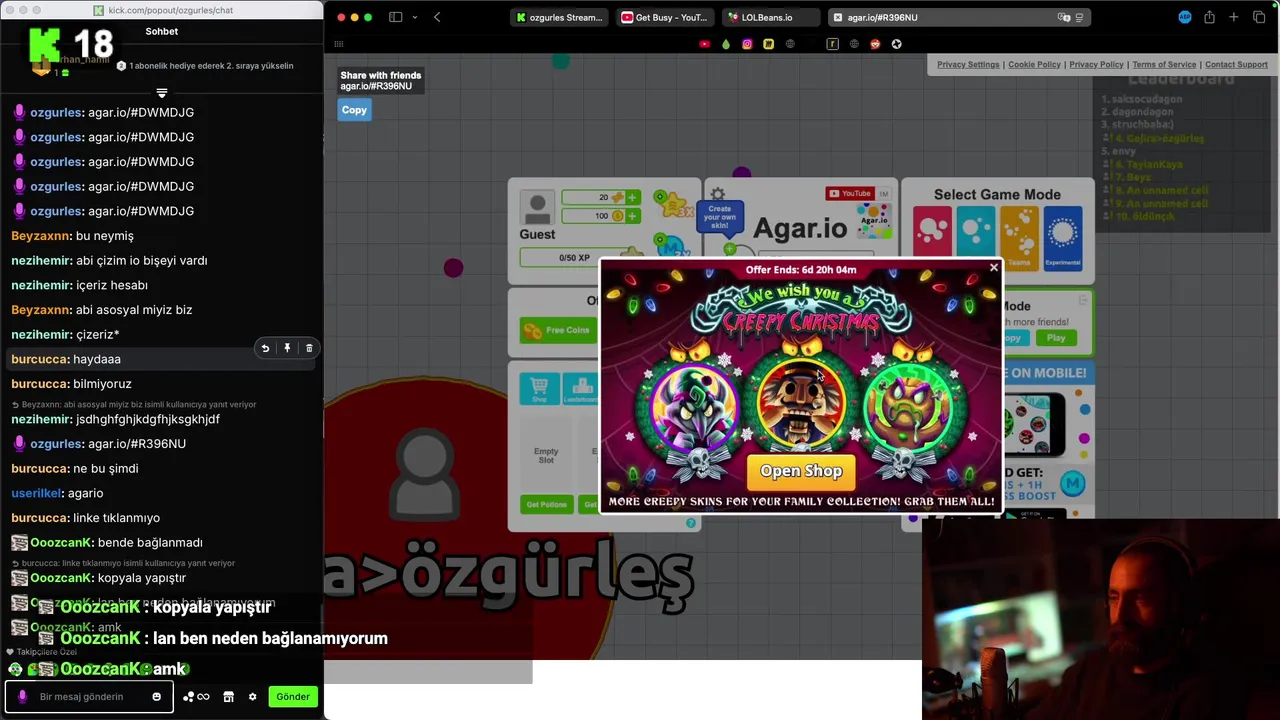1280x720 pixels.
Task: Click the nezihemir username on çizeriz* message
Action: click(x=40, y=334)
